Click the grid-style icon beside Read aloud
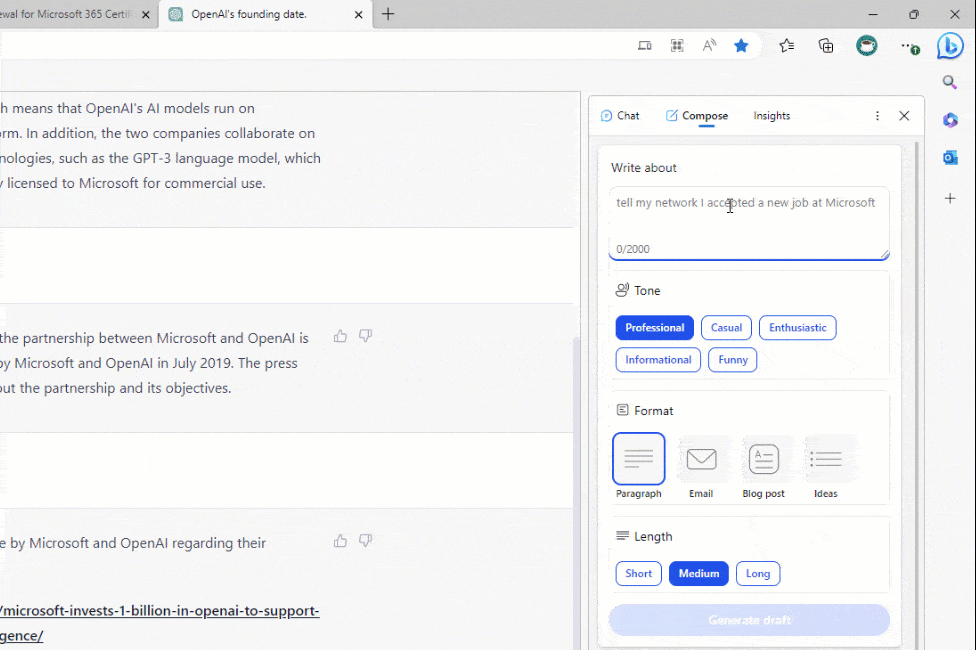Viewport: 976px width, 650px height. coord(677,45)
